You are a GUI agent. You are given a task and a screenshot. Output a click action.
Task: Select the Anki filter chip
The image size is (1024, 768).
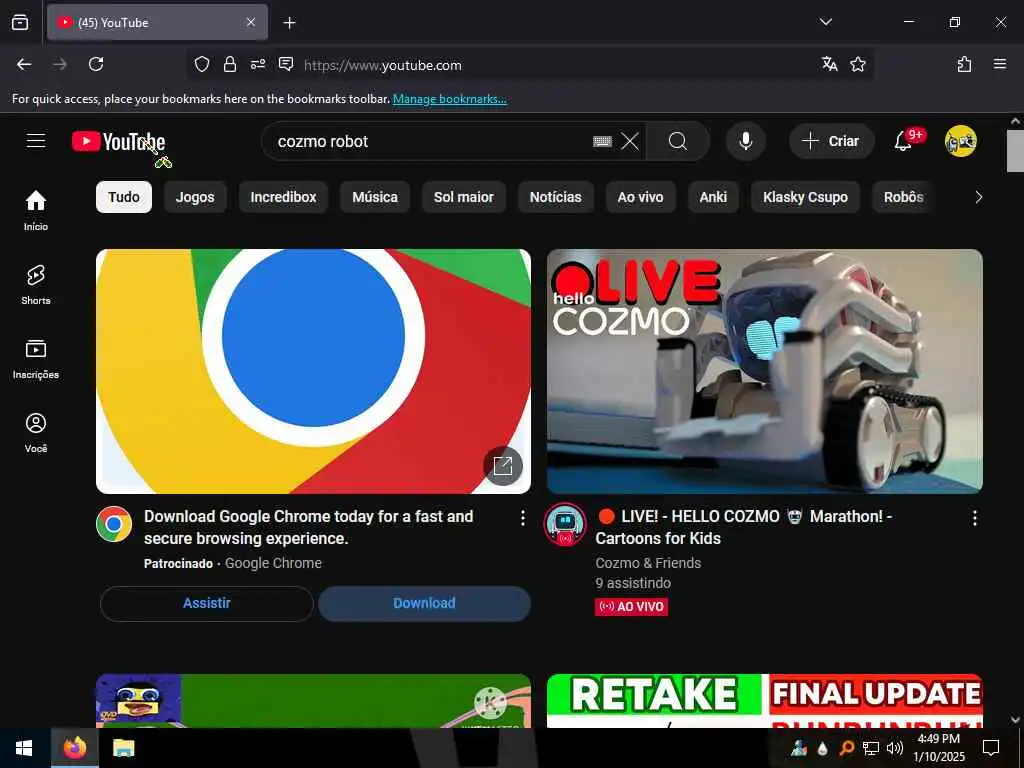click(713, 197)
